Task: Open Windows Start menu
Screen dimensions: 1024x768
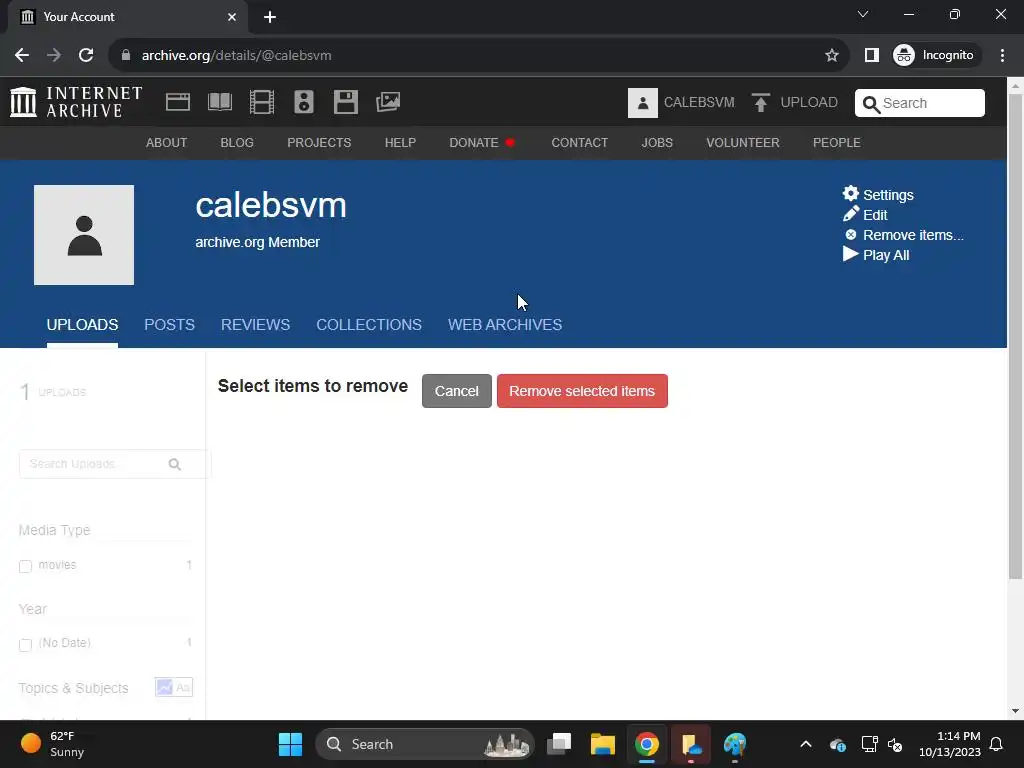Action: [x=290, y=744]
